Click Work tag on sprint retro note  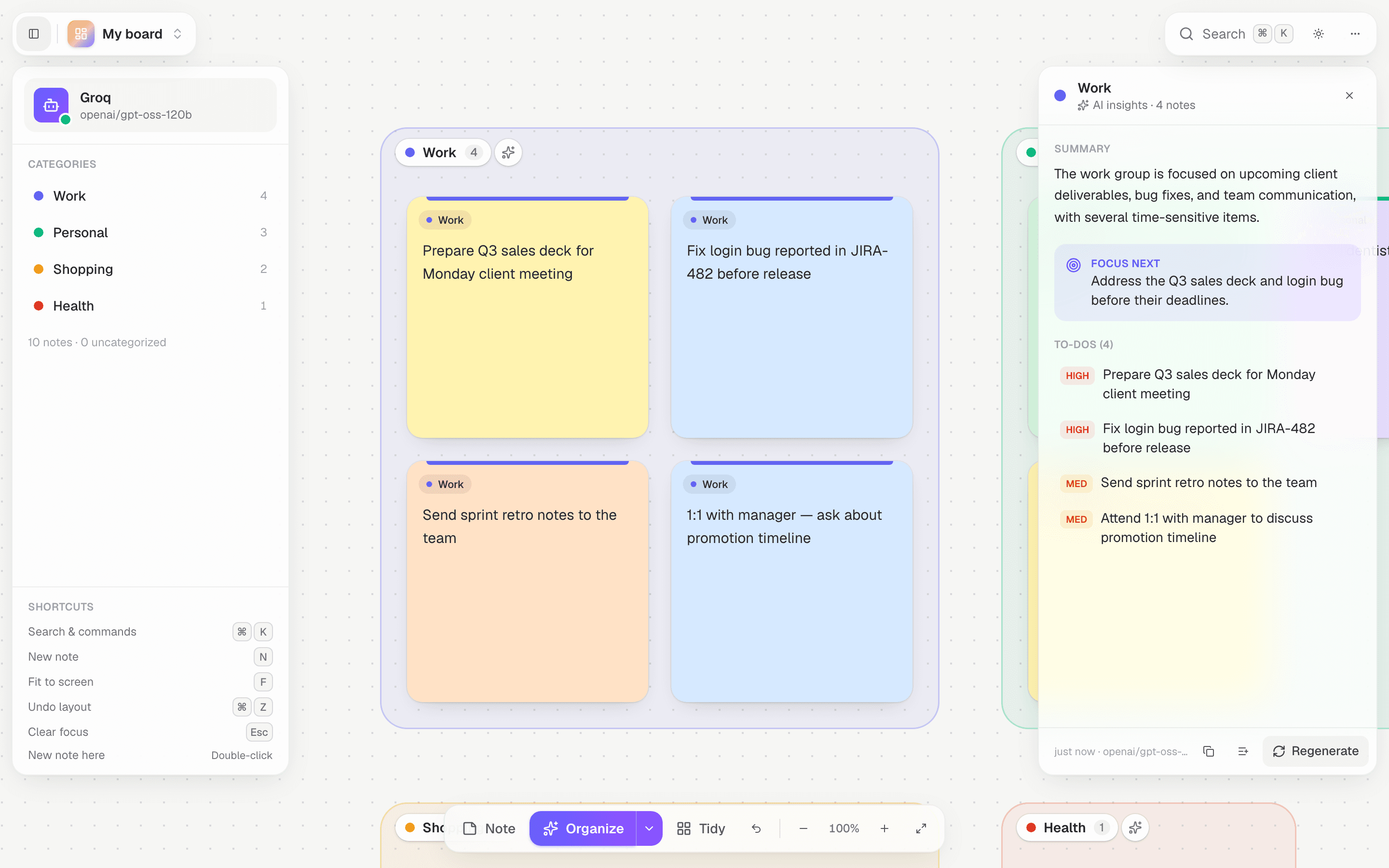[445, 484]
